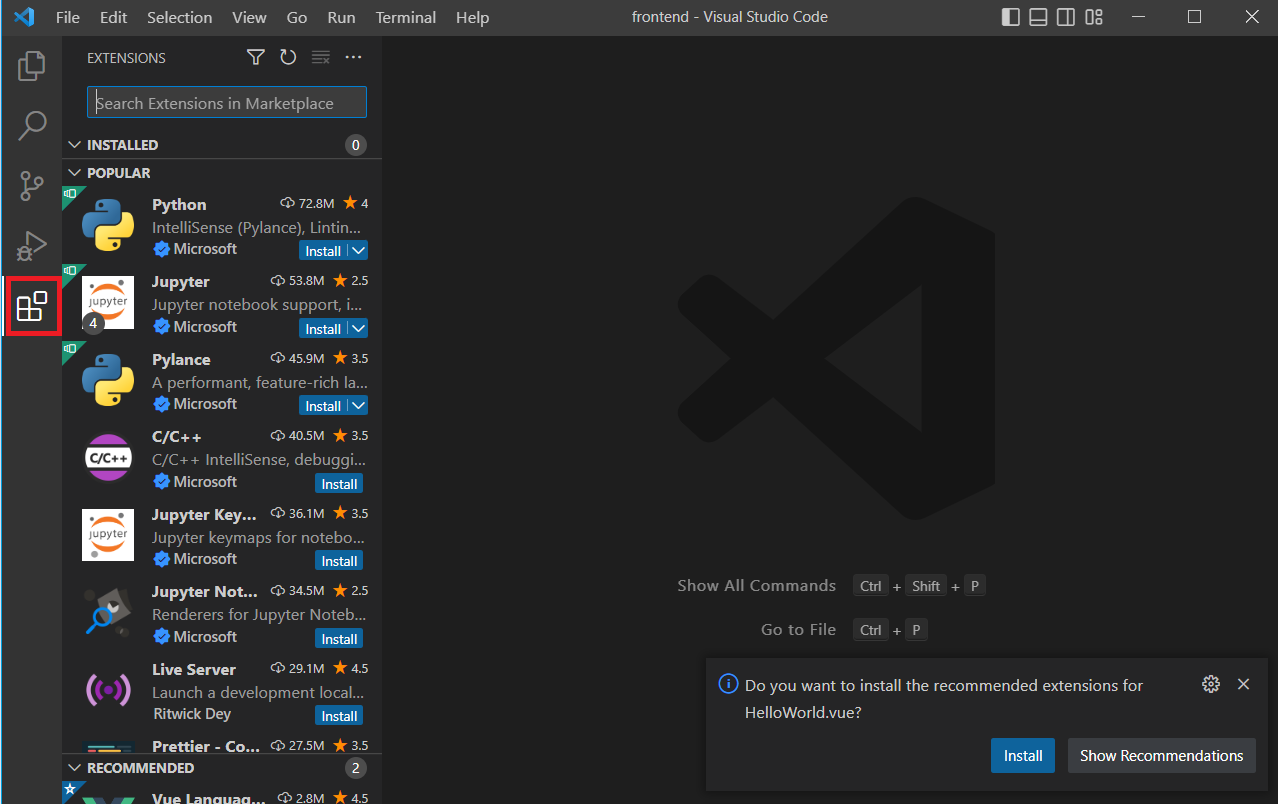Click Install in the notification popup
Viewport: 1278px width, 804px height.
click(x=1022, y=755)
